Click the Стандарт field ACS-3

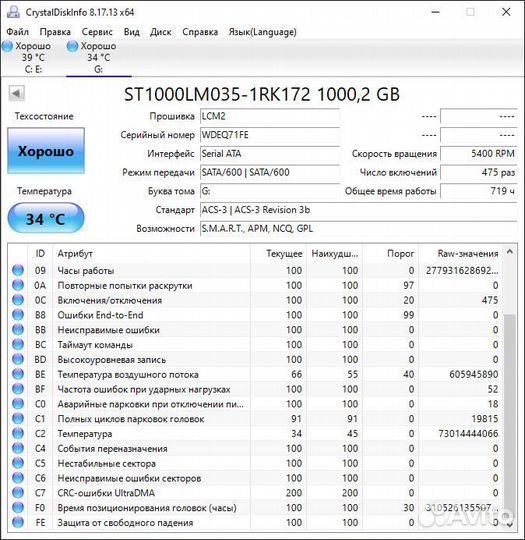tap(359, 210)
